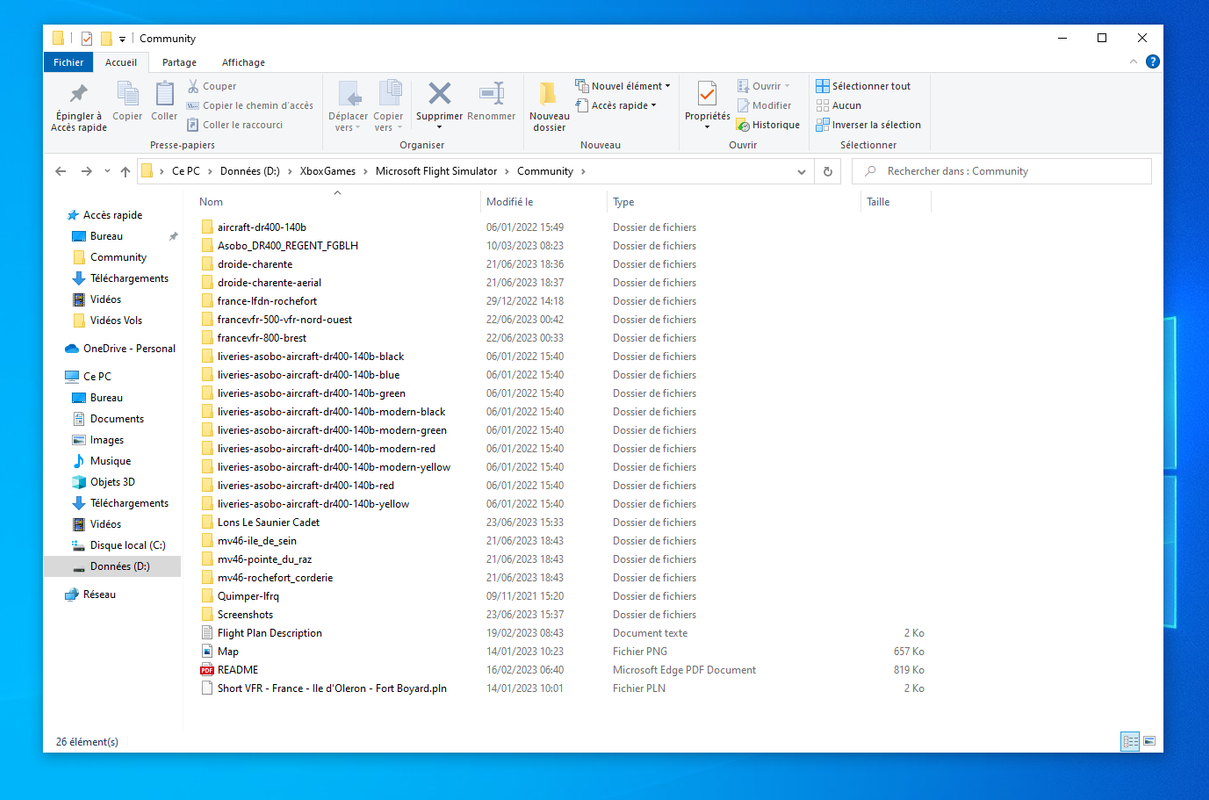Viewport: 1209px width, 800px height.
Task: Switch to the Affichage tab
Action: coord(243,62)
